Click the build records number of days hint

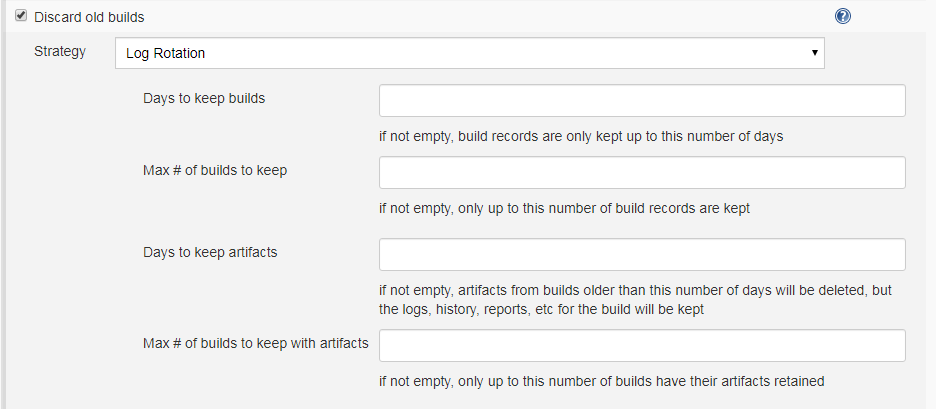point(580,136)
